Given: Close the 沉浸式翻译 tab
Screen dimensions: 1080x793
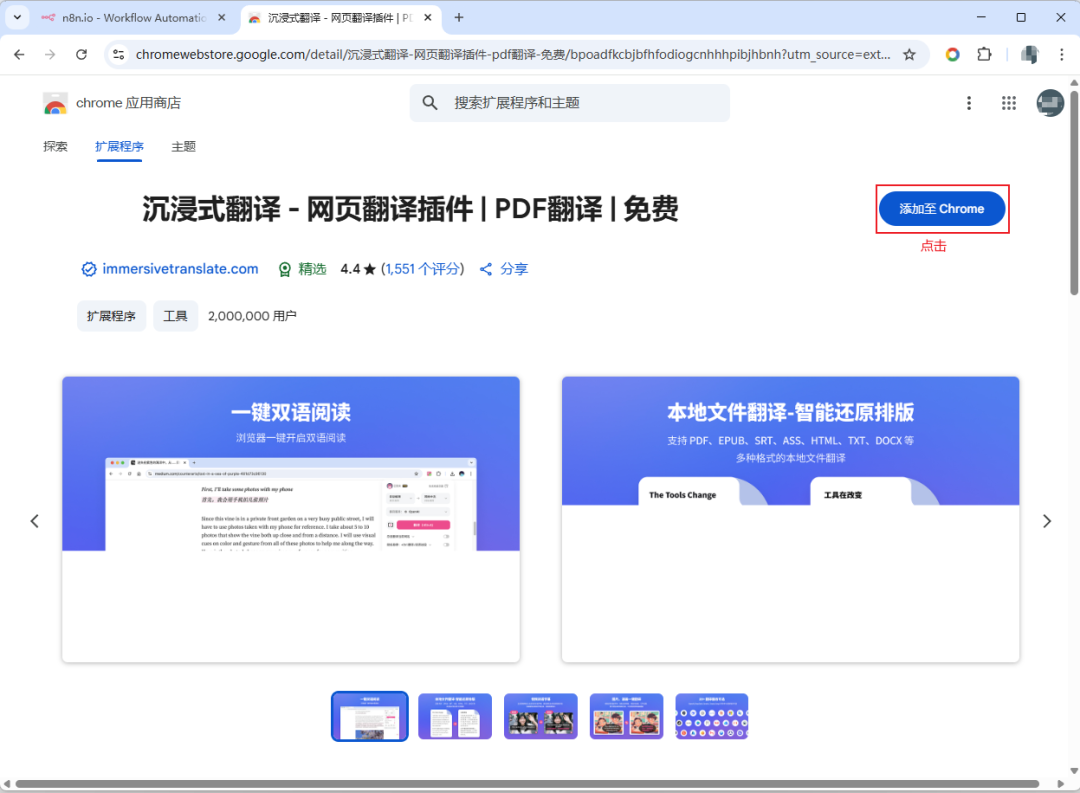Looking at the screenshot, I should click(x=428, y=18).
